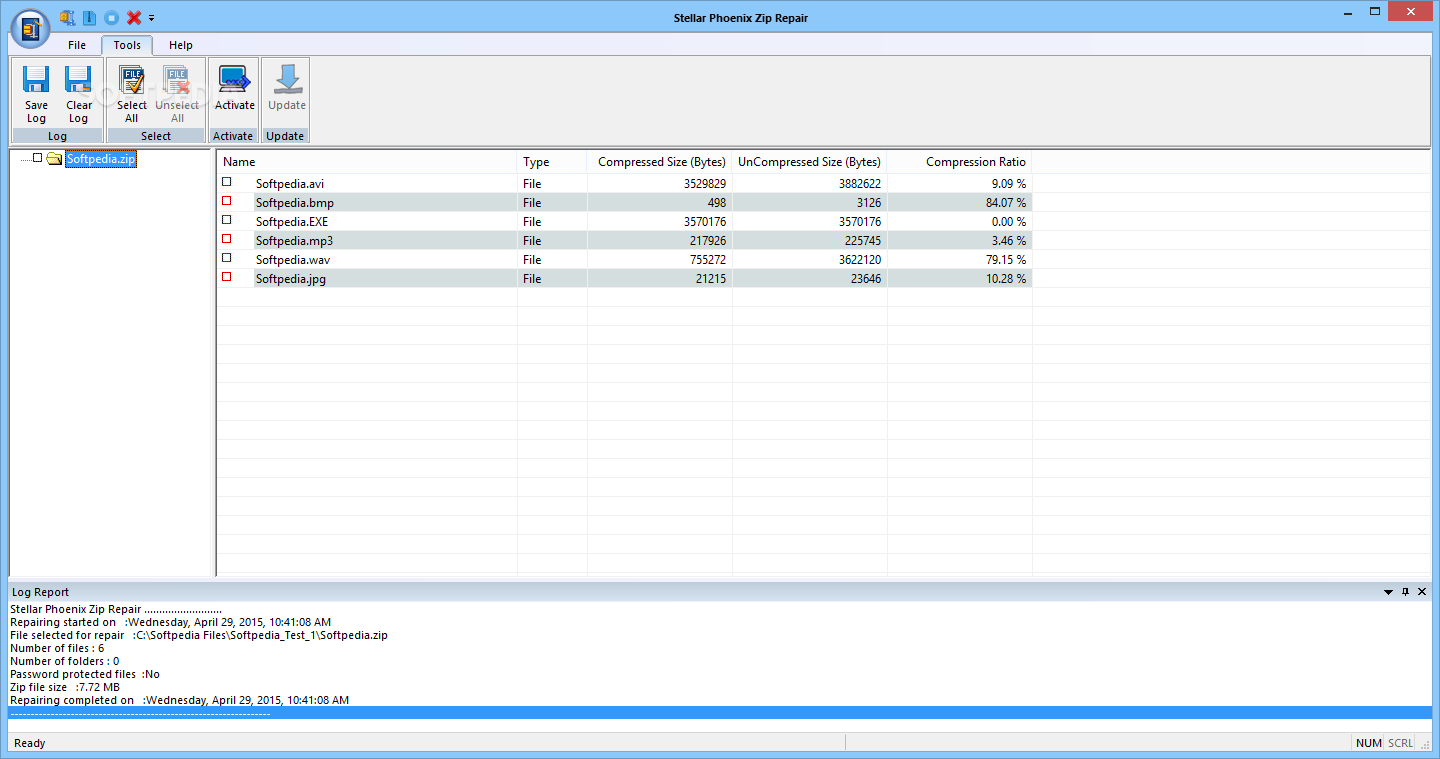
Task: Select the Softpedia.jpg file name
Action: pos(291,279)
